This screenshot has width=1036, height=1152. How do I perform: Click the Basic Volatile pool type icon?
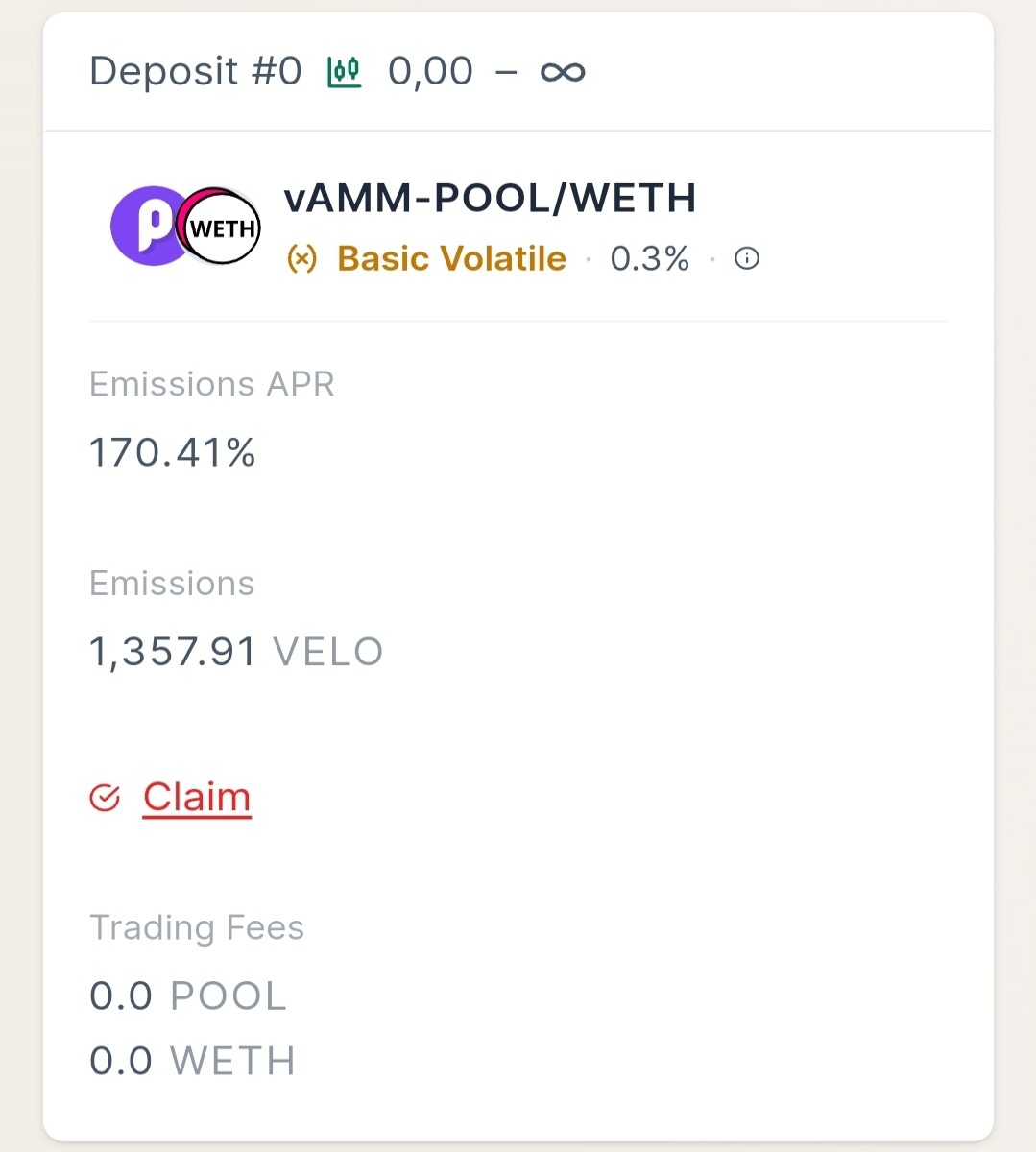point(302,259)
